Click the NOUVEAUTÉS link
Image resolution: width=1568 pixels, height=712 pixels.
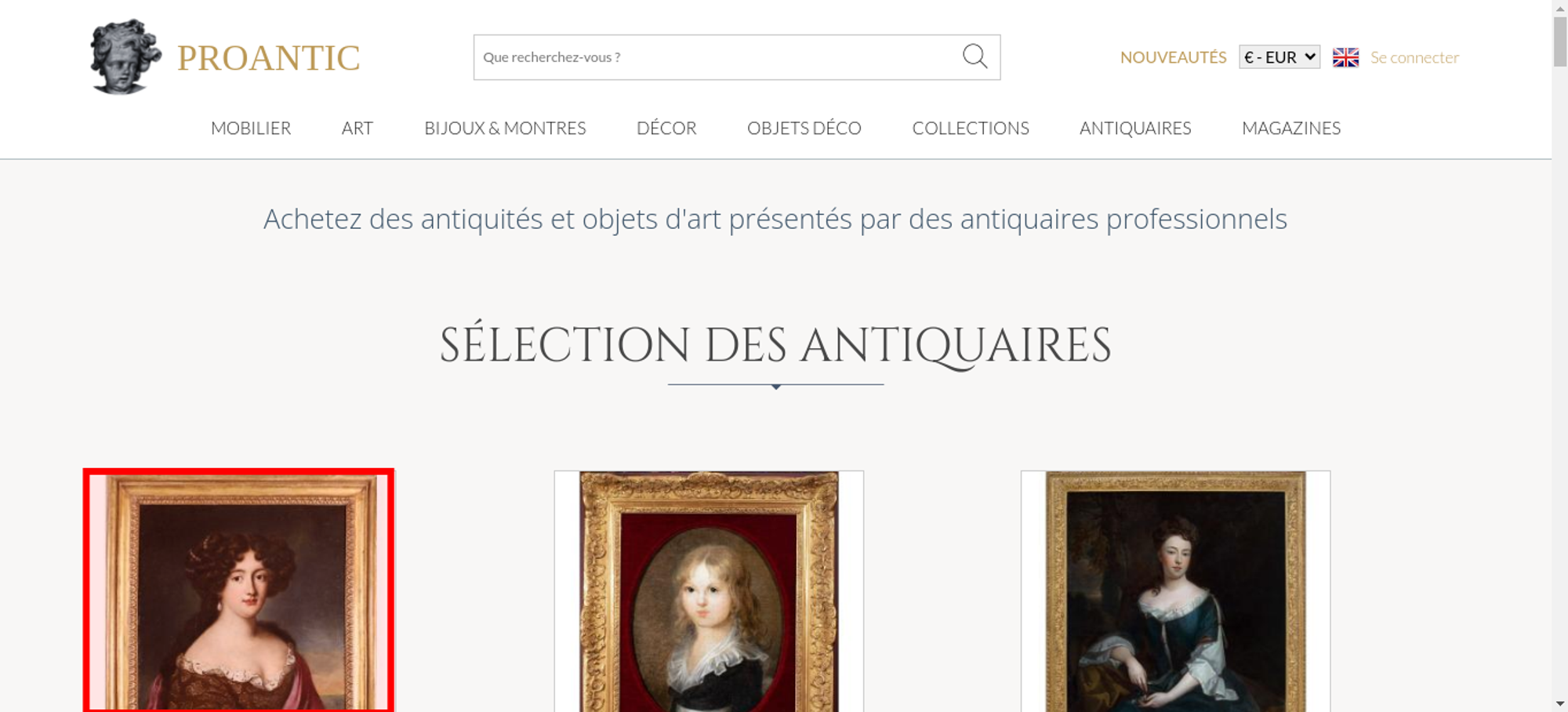[1173, 57]
